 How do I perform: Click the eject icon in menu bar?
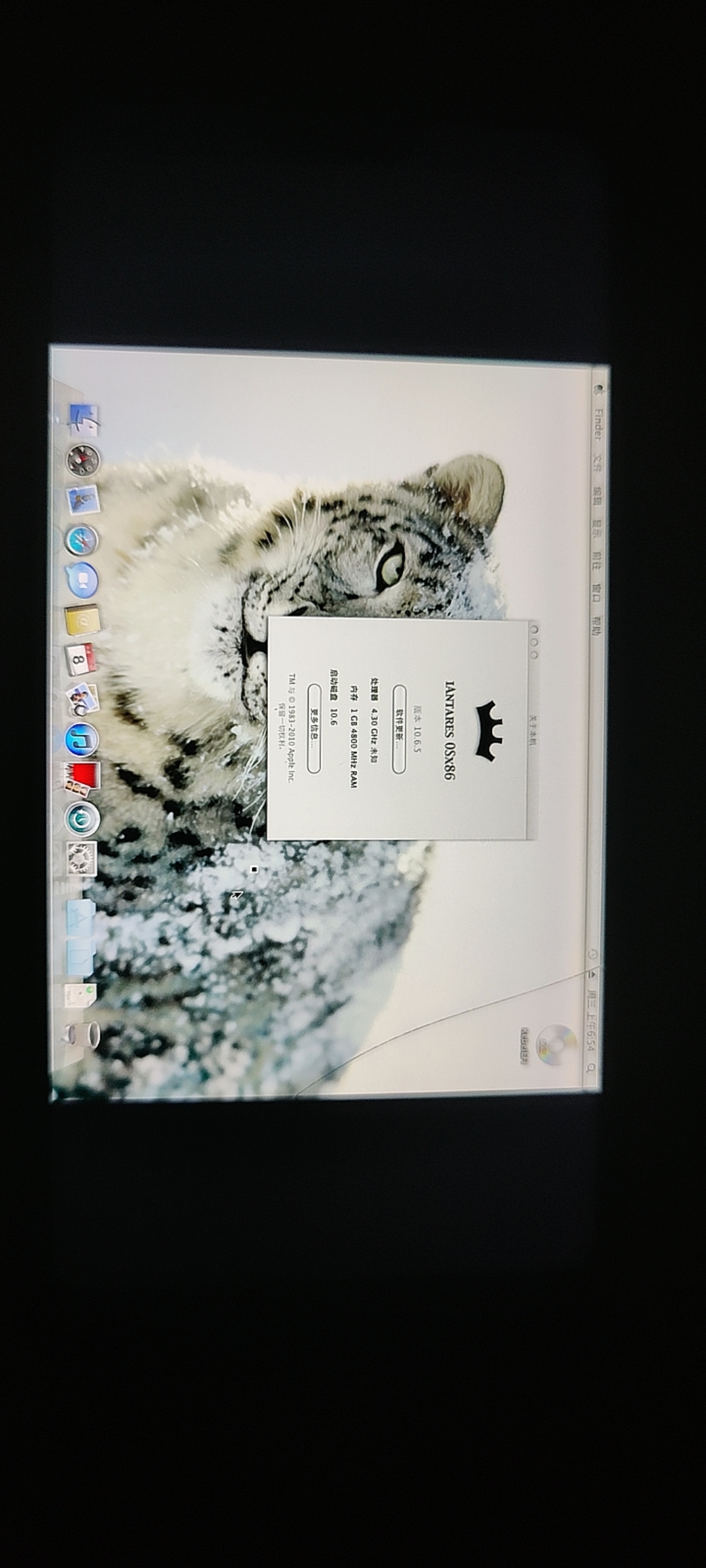(592, 974)
